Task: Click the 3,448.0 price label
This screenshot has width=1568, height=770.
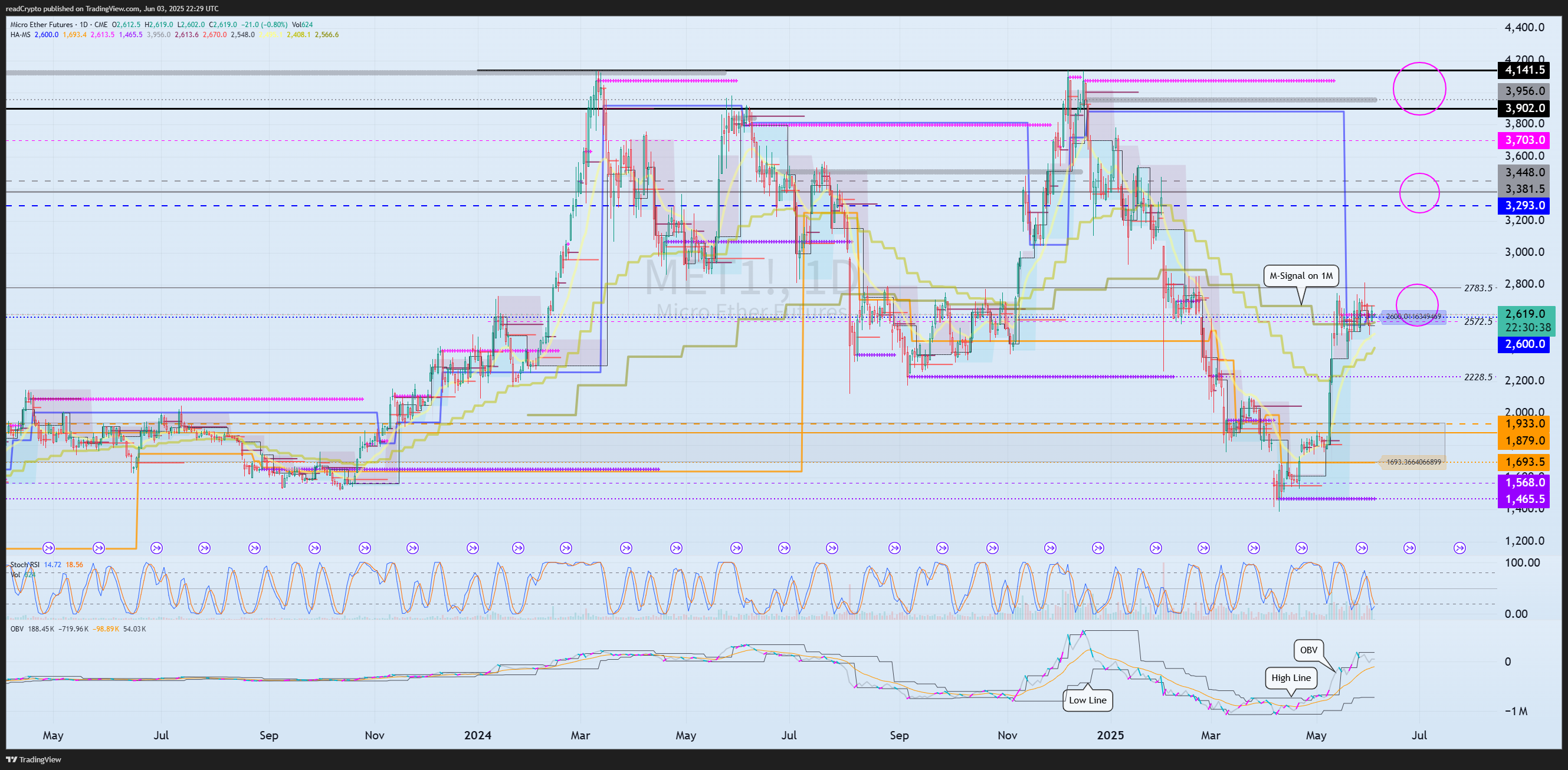Action: (x=1524, y=173)
